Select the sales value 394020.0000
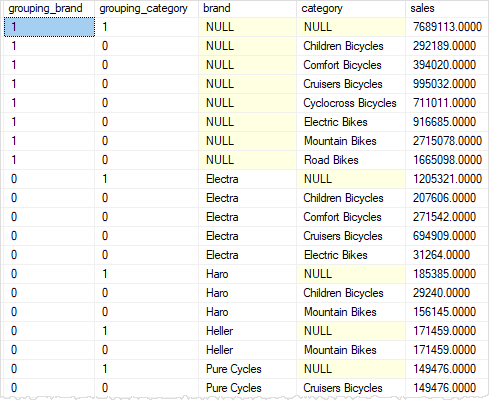 coord(447,65)
